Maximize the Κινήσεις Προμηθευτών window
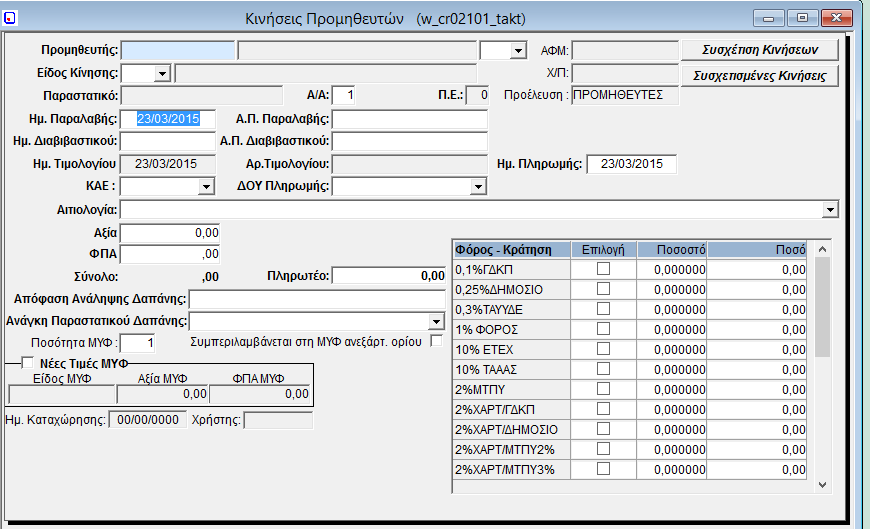 (802, 18)
